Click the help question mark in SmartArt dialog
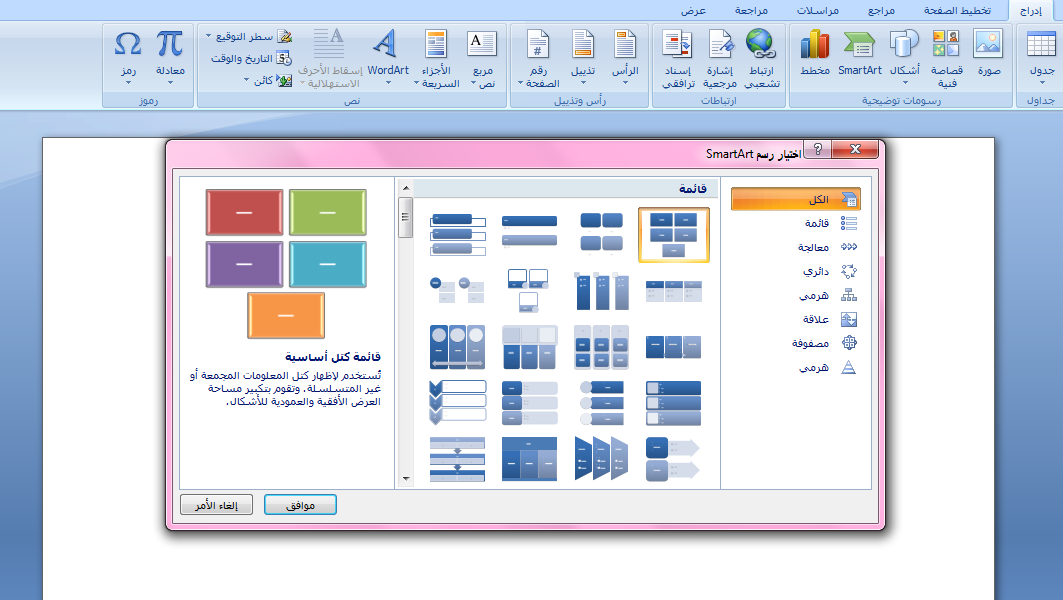This screenshot has height=600, width=1063. pos(816,150)
